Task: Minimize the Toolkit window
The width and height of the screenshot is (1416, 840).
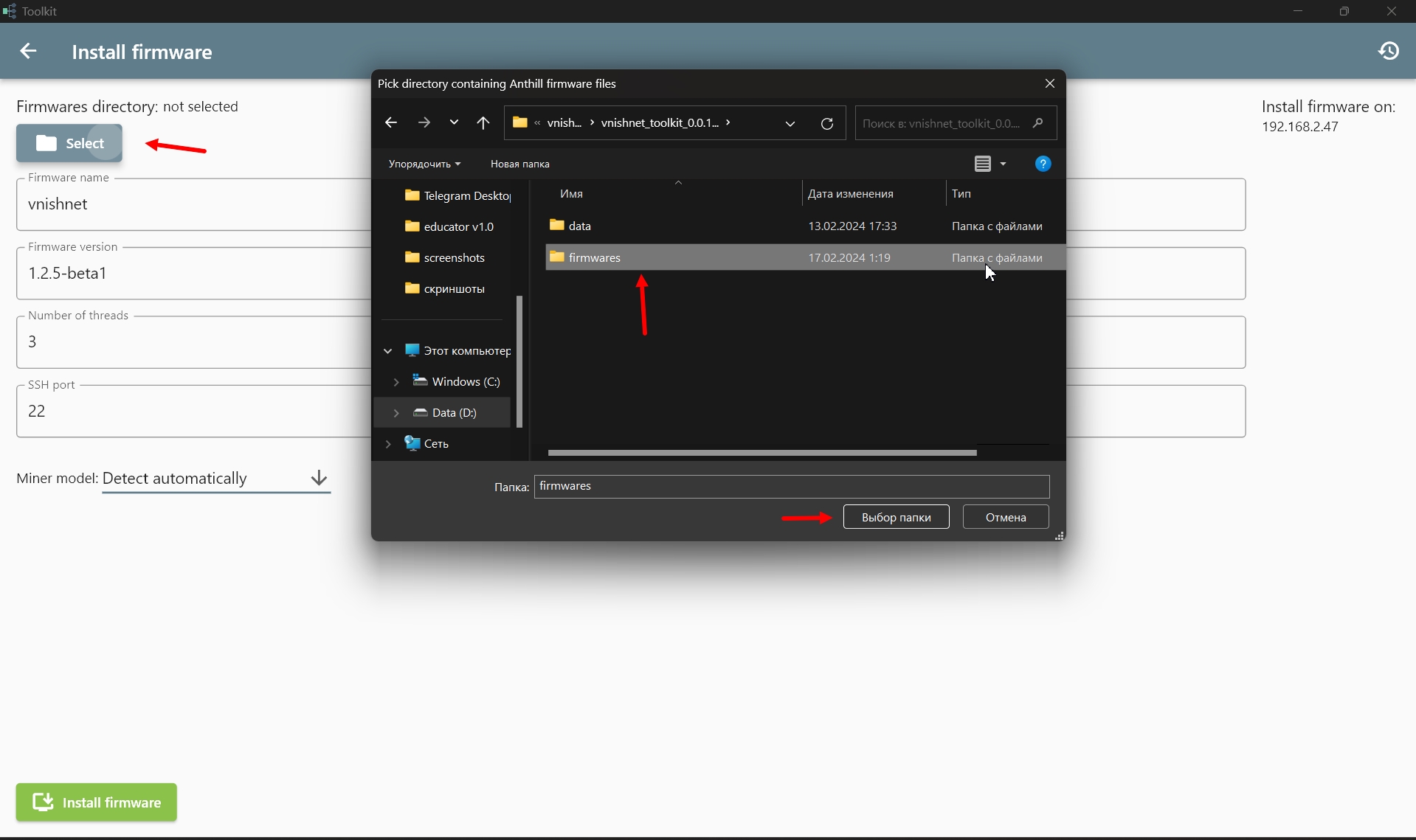Action: pyautogui.click(x=1298, y=11)
